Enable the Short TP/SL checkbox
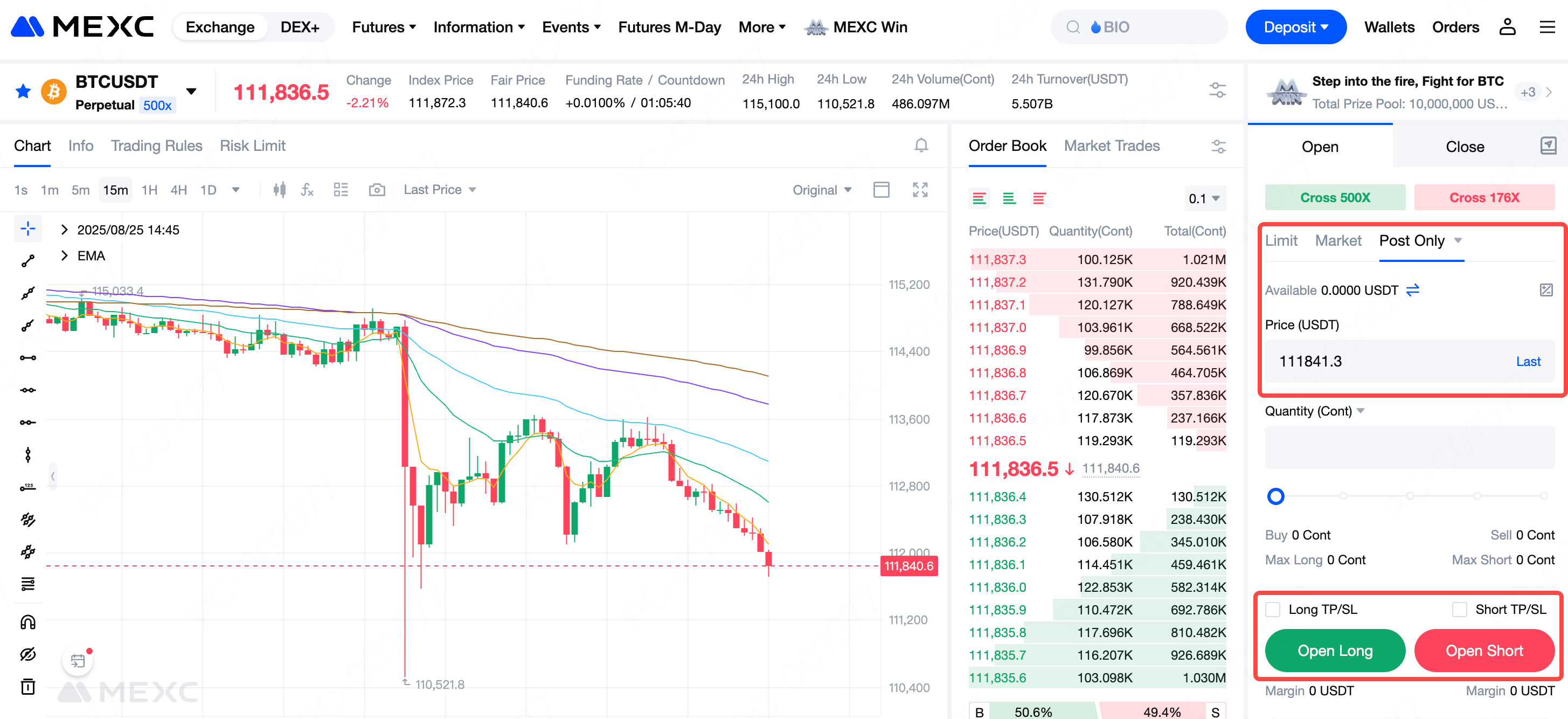The width and height of the screenshot is (1568, 719). tap(1459, 610)
